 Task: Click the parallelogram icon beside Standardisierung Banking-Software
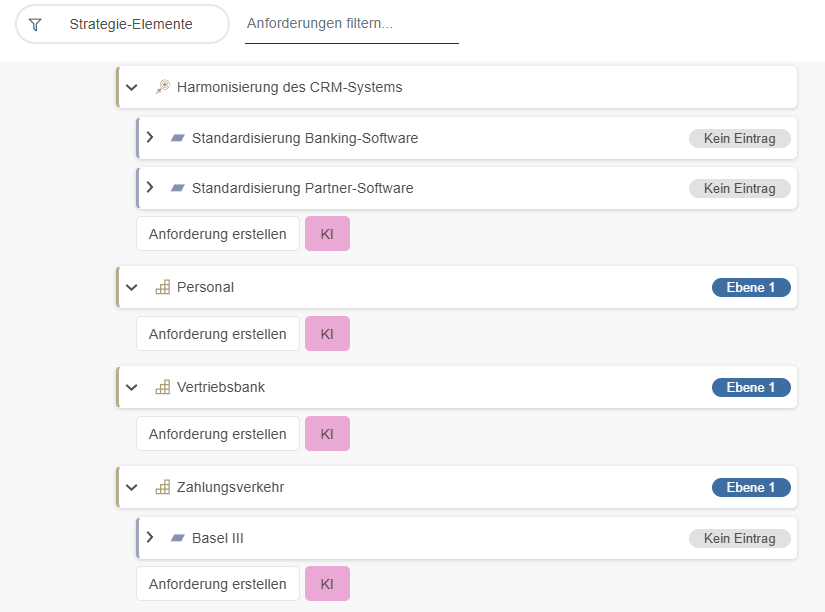pos(178,138)
